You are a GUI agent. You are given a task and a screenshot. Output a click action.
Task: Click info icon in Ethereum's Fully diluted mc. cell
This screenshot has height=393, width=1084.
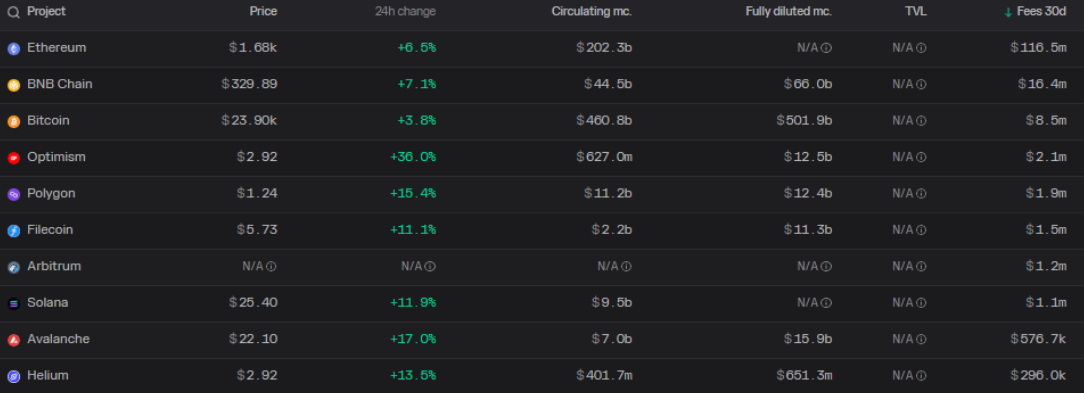click(x=826, y=48)
